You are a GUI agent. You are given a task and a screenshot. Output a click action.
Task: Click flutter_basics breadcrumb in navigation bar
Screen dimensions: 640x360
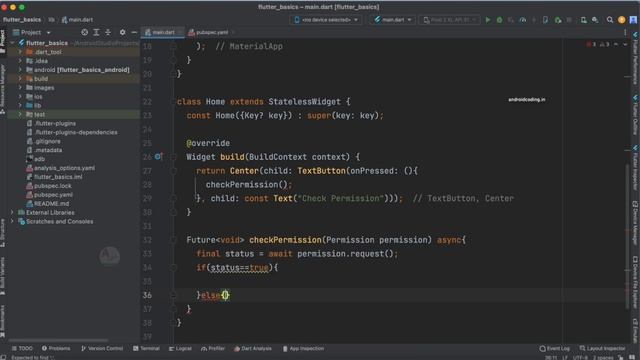tap(22, 20)
